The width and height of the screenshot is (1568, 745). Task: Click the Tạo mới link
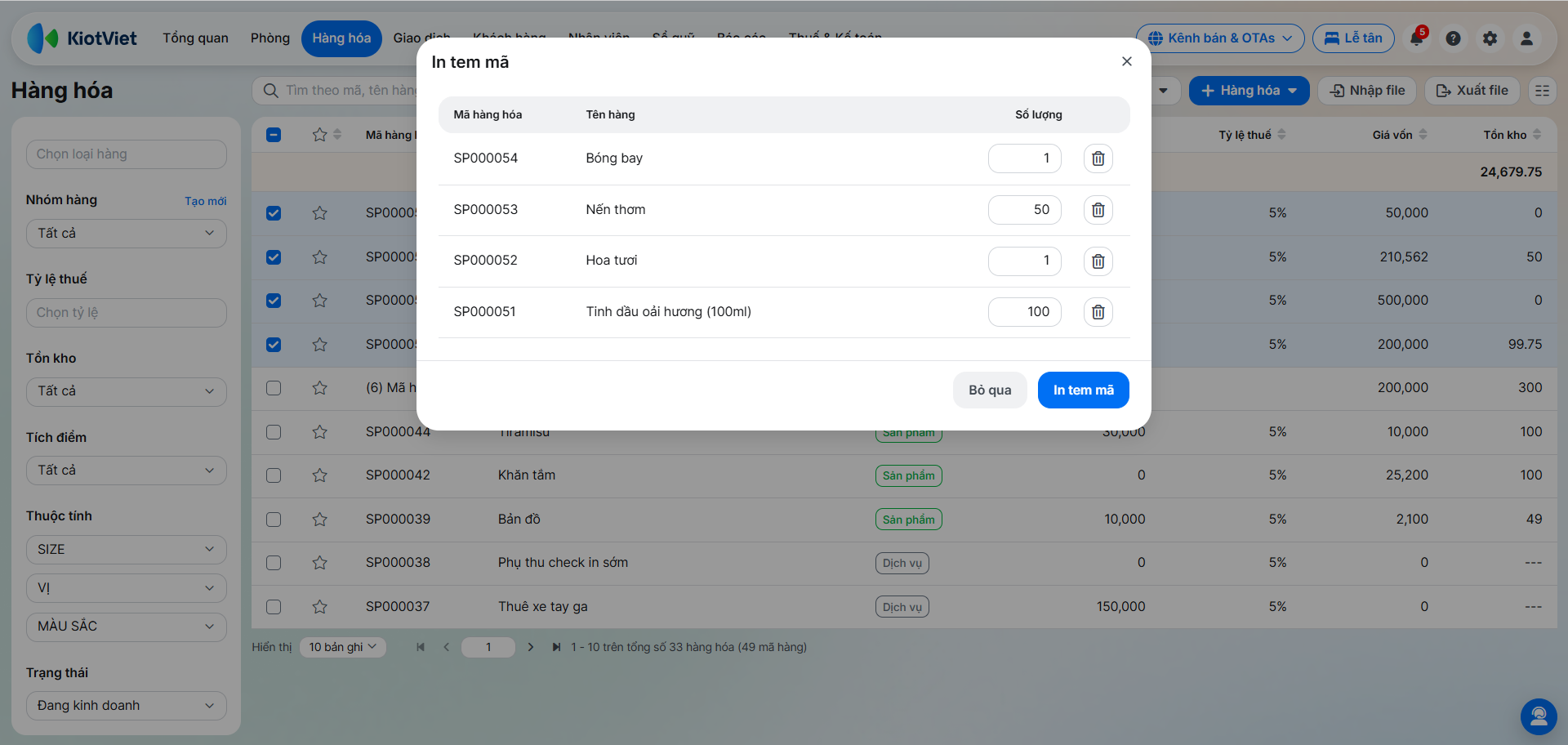206,201
